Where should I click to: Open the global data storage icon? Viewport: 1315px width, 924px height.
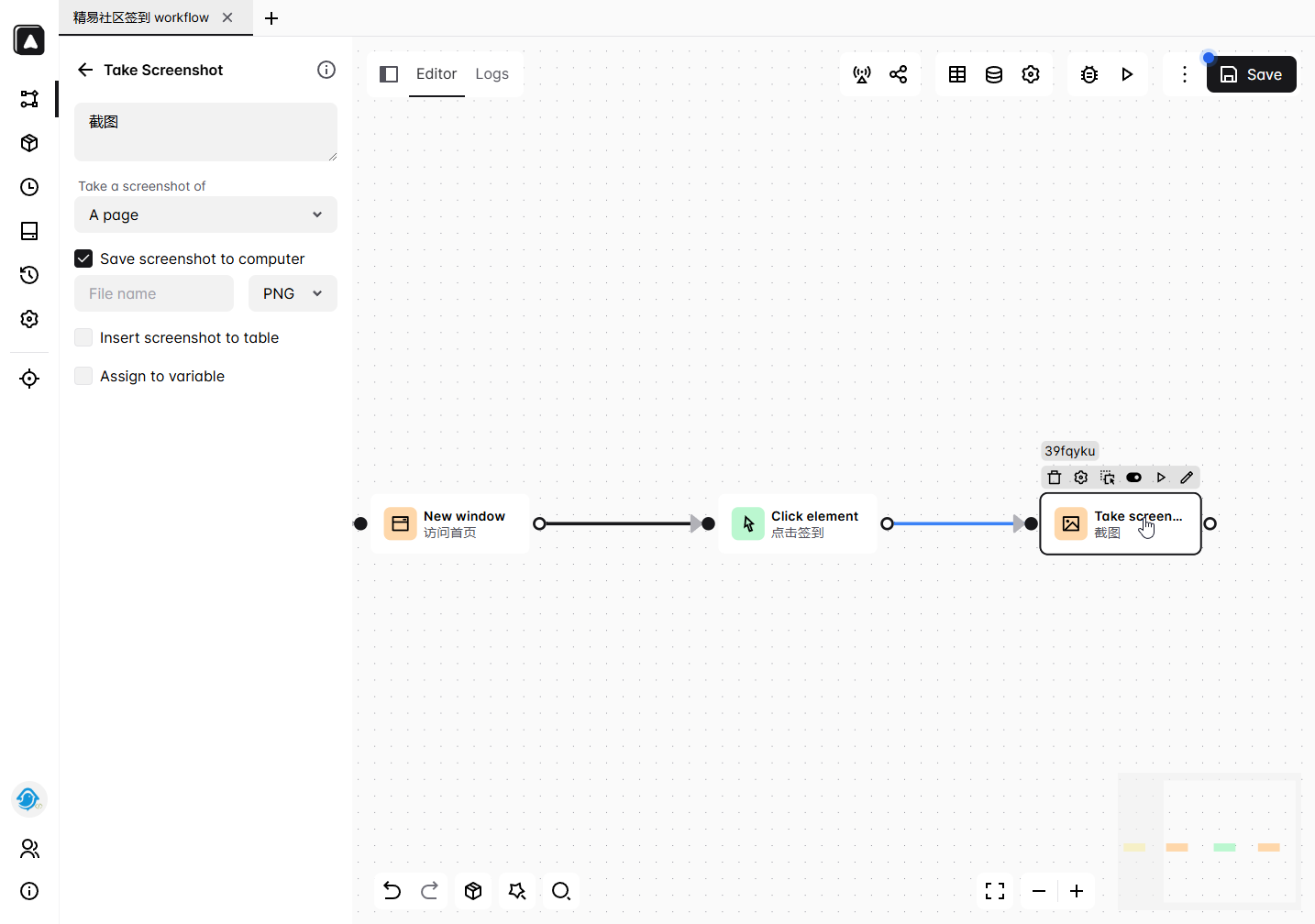click(994, 74)
